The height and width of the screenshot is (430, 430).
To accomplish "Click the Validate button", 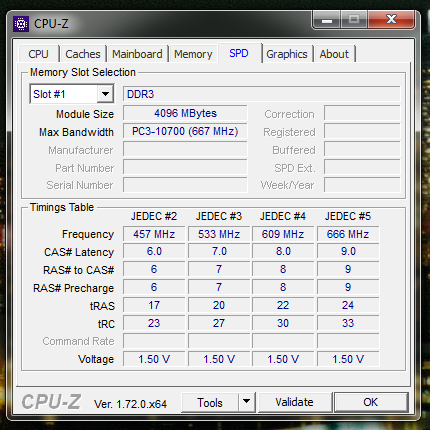I will [295, 402].
